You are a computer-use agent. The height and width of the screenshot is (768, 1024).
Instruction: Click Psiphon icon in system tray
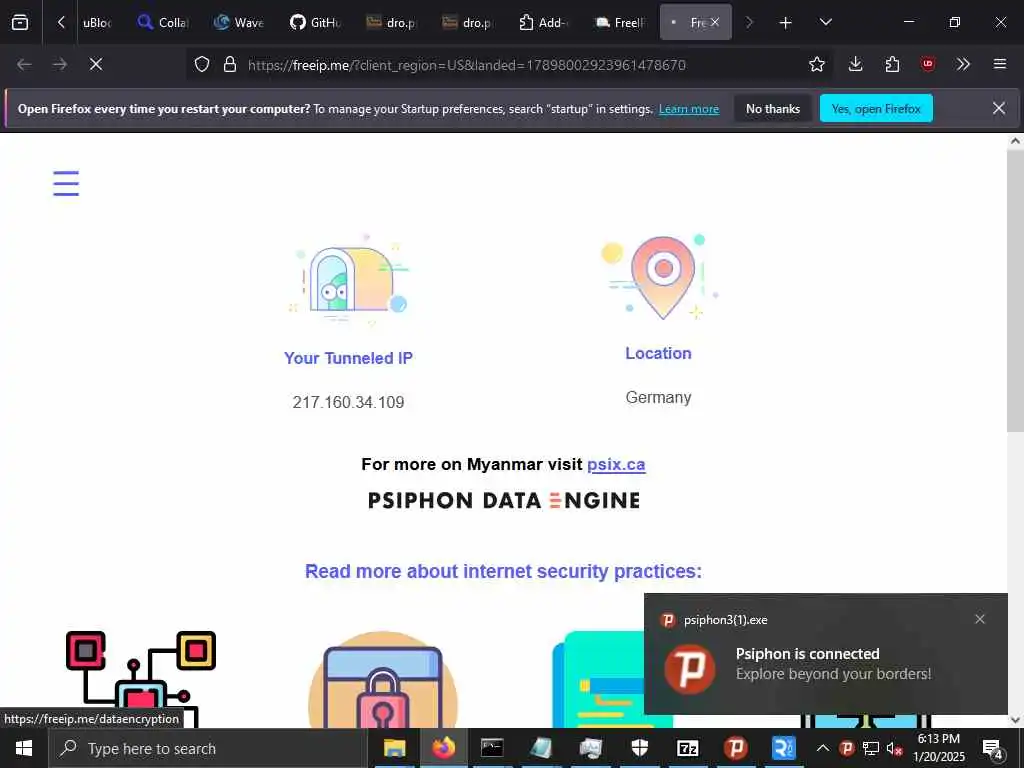point(847,748)
